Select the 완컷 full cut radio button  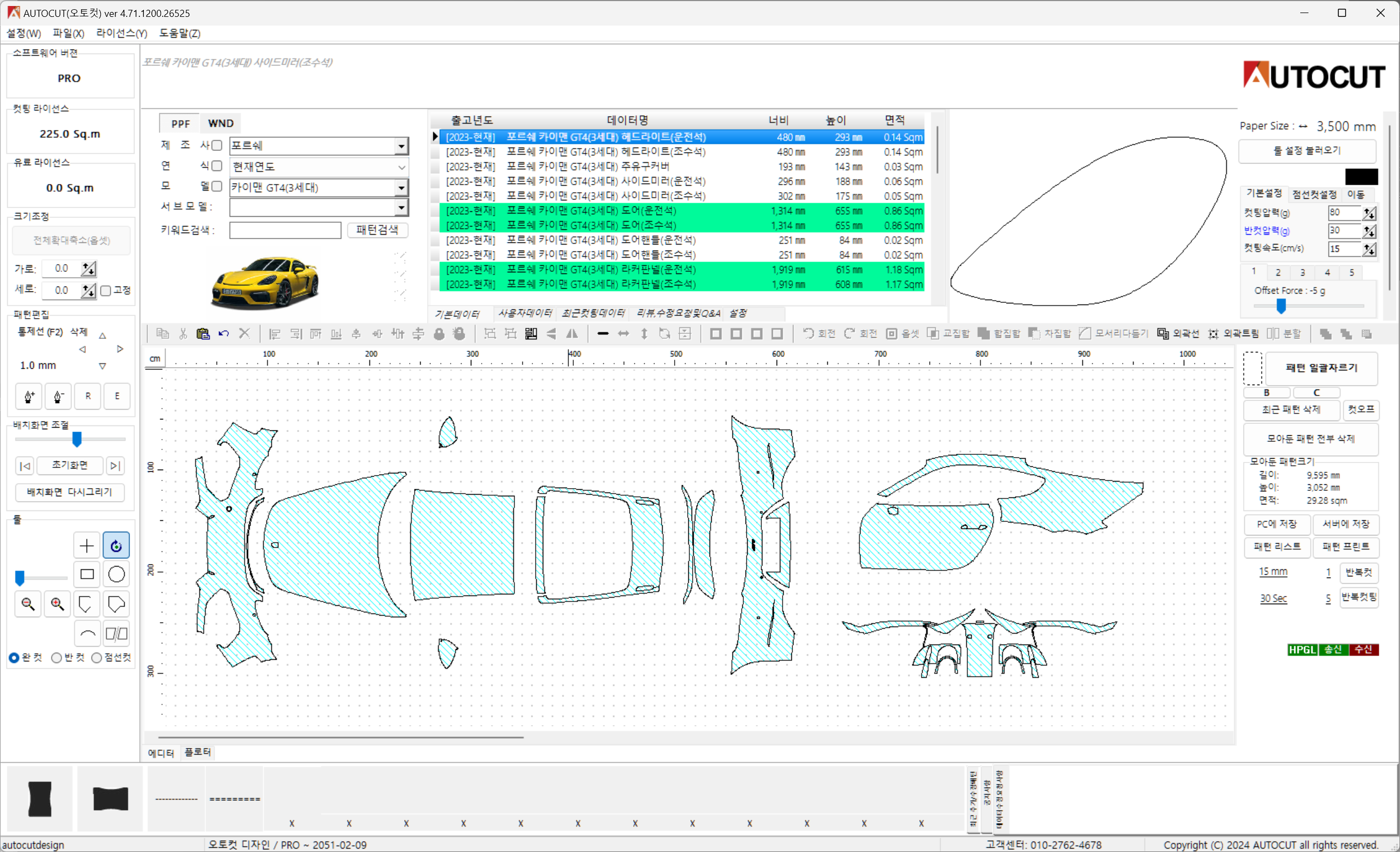pos(14,658)
